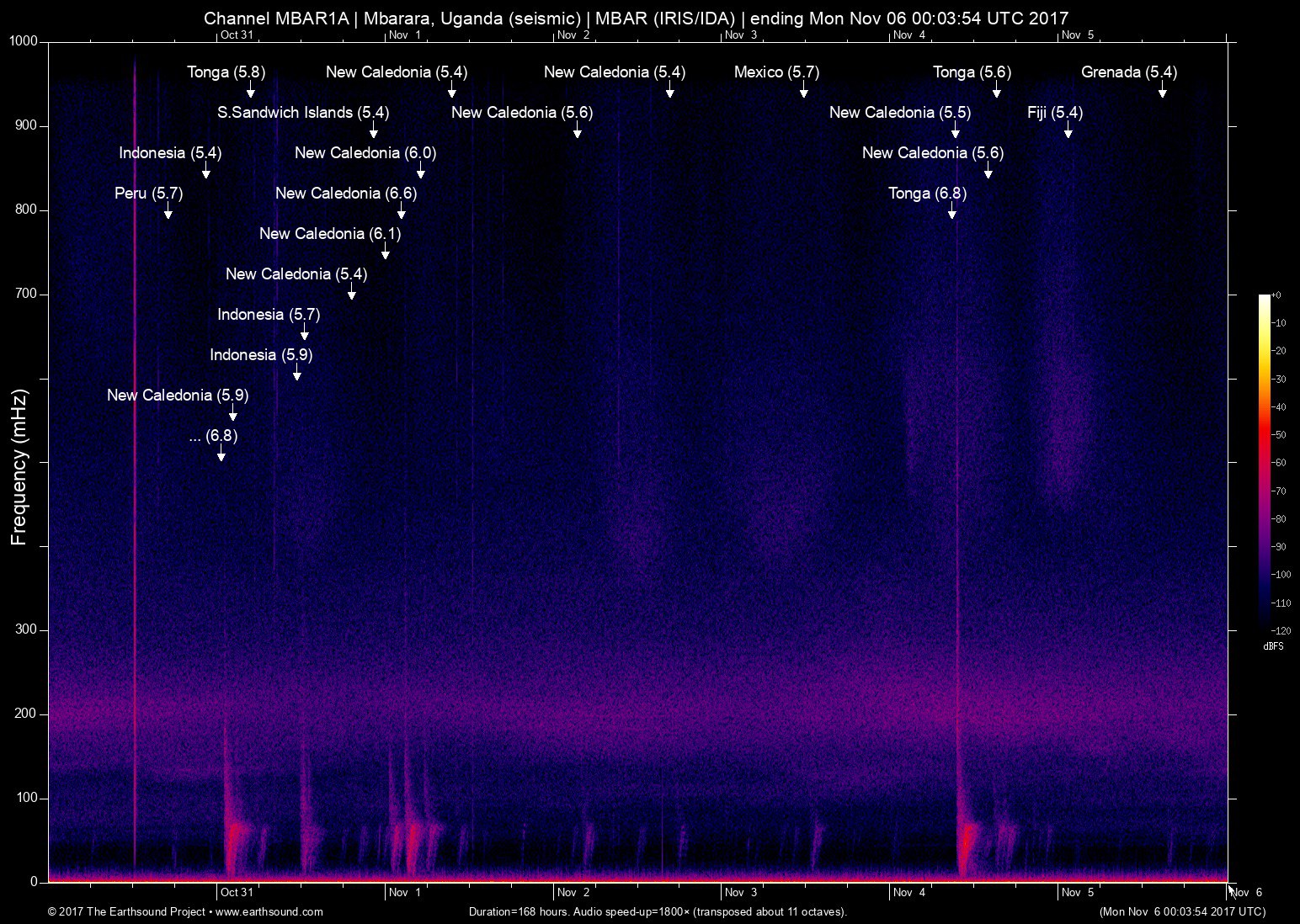Click the Indonesia (5.4) earthquake marker
This screenshot has height=924, width=1300.
click(171, 153)
